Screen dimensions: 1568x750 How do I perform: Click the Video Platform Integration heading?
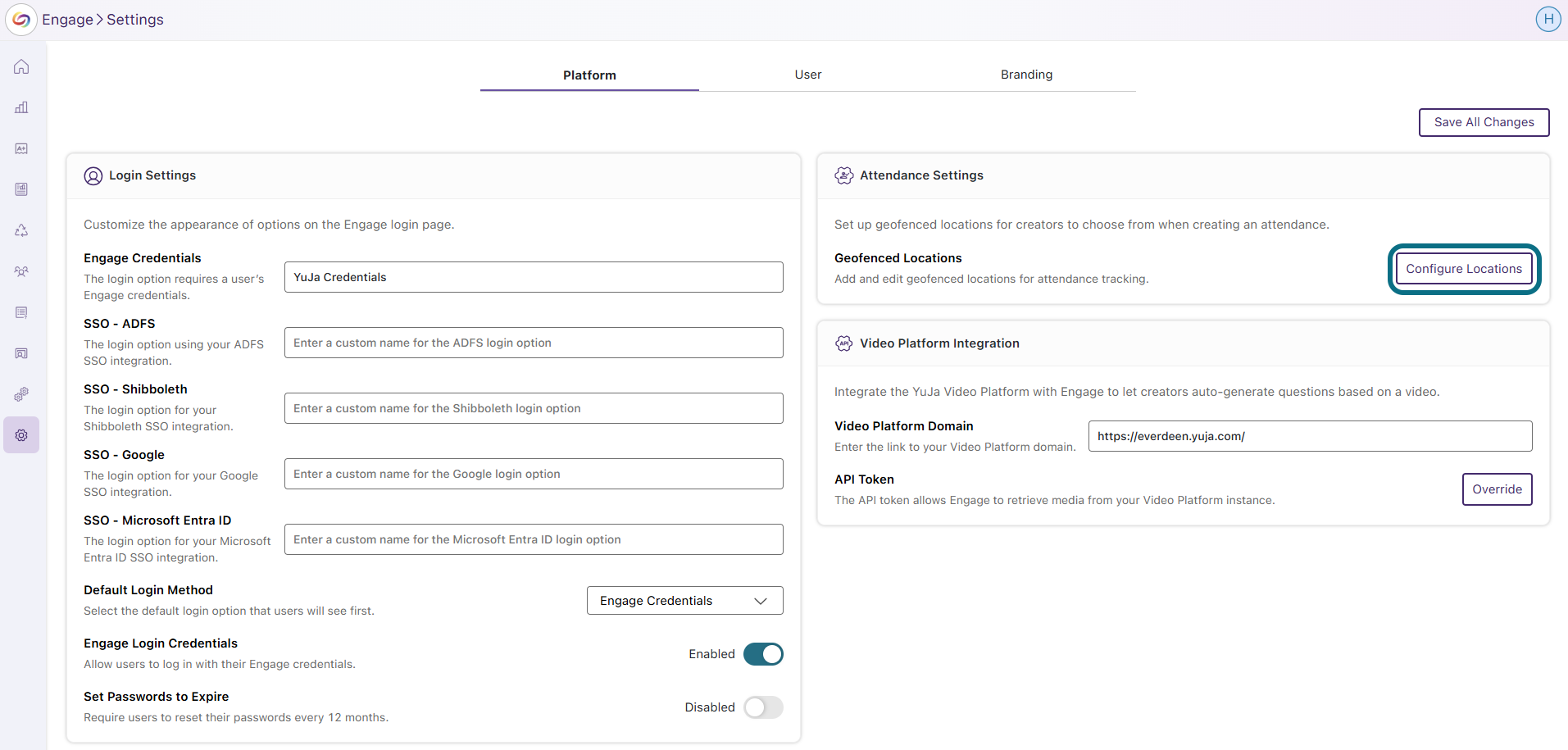click(939, 343)
